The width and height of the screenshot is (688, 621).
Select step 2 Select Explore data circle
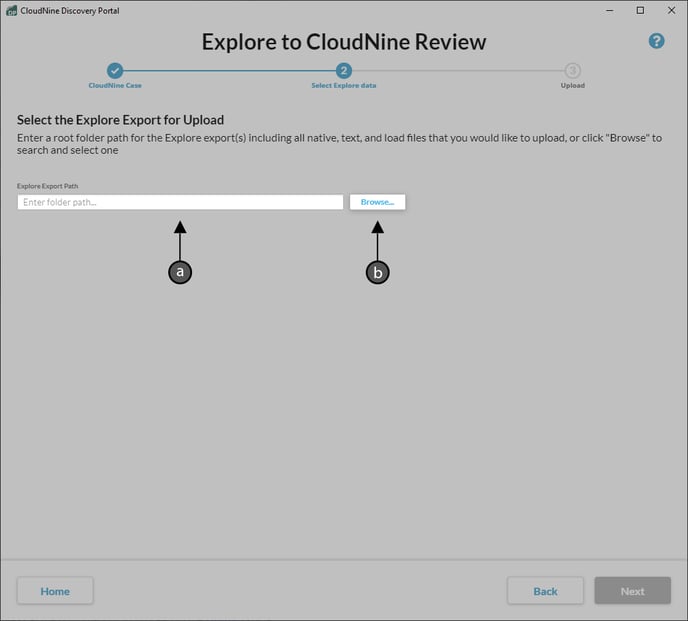344,70
